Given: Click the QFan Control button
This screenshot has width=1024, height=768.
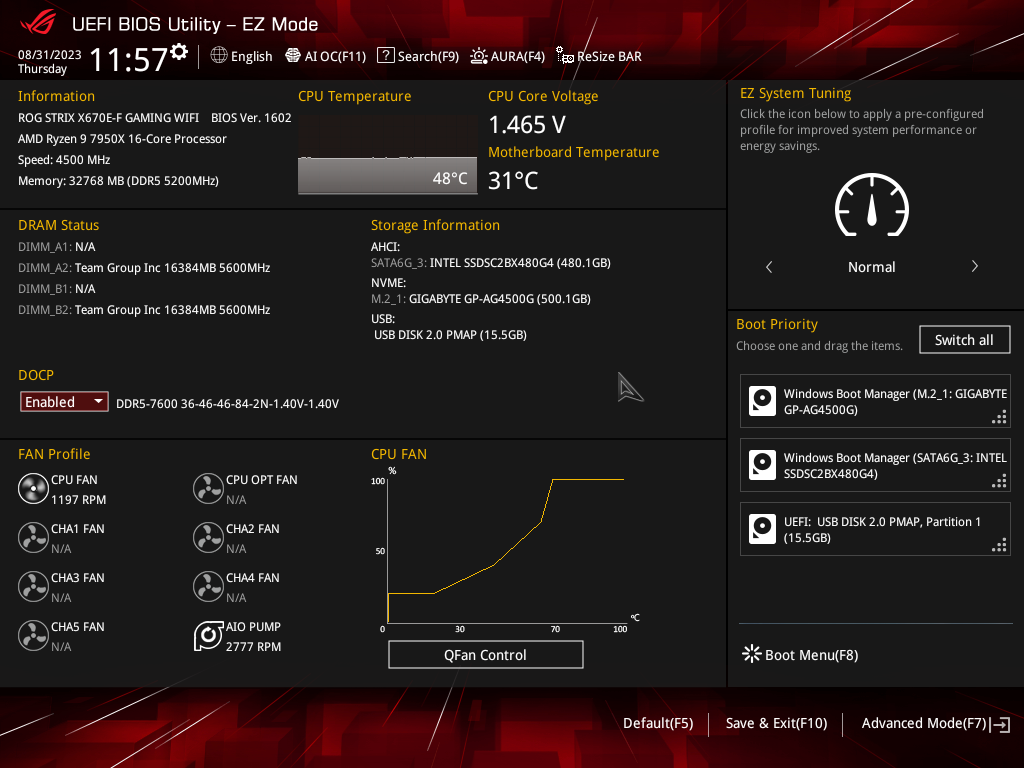Looking at the screenshot, I should point(485,654).
